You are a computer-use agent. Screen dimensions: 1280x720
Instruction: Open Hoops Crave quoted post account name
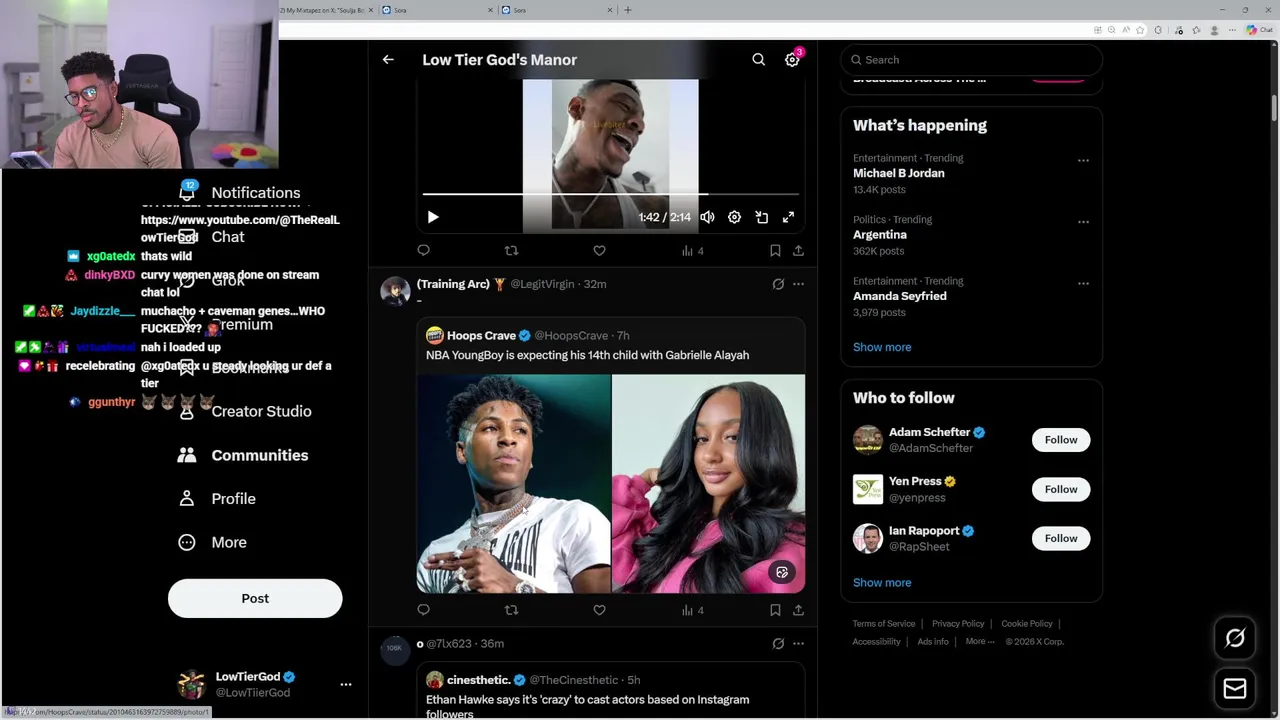[x=481, y=335]
